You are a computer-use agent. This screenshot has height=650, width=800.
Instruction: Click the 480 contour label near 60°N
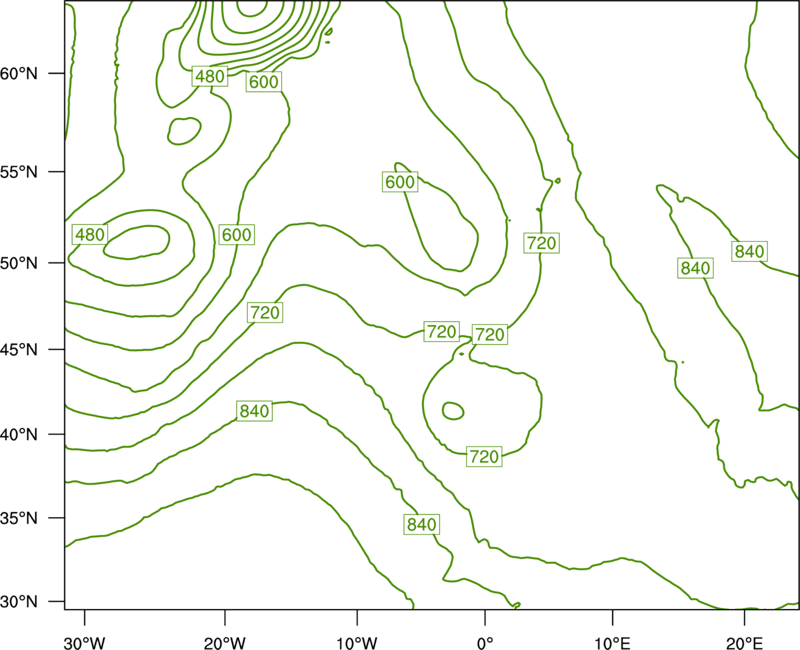210,77
